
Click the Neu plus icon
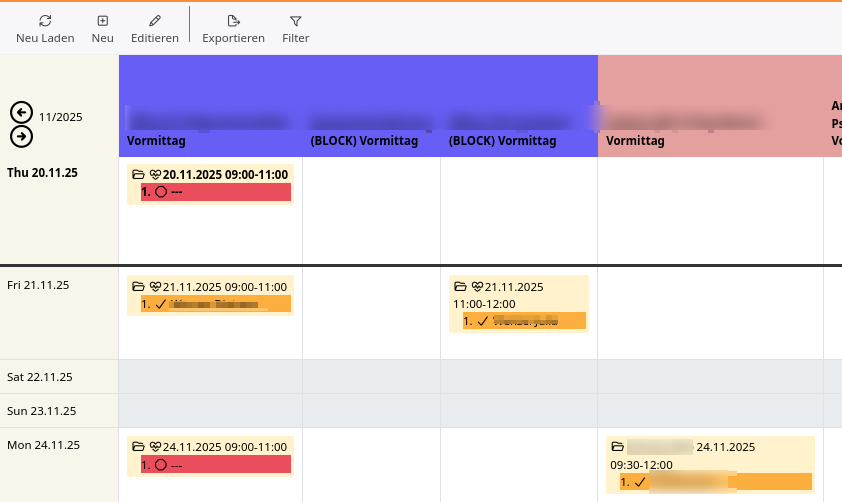point(102,21)
